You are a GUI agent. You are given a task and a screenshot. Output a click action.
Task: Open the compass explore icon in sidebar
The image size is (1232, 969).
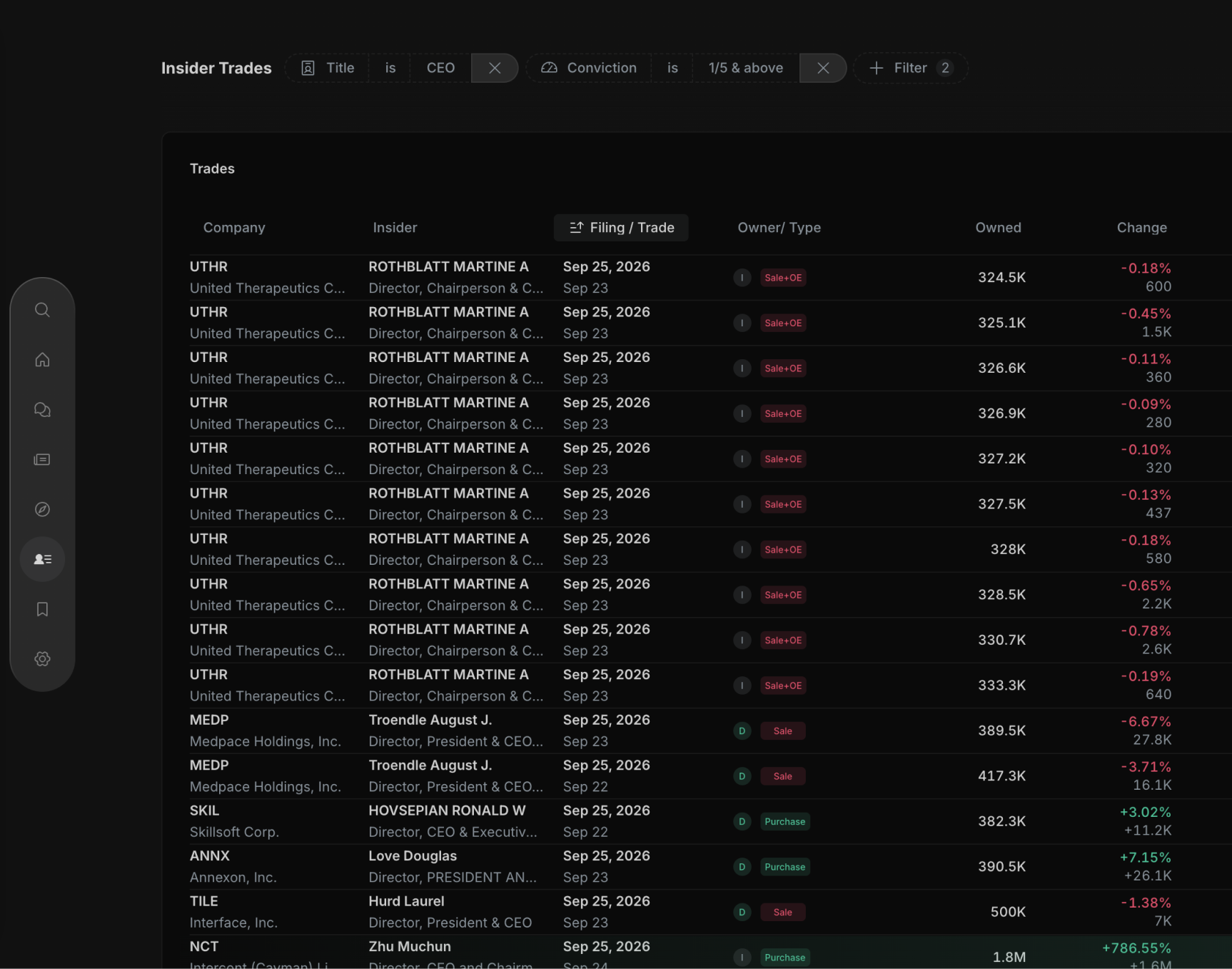tap(42, 509)
